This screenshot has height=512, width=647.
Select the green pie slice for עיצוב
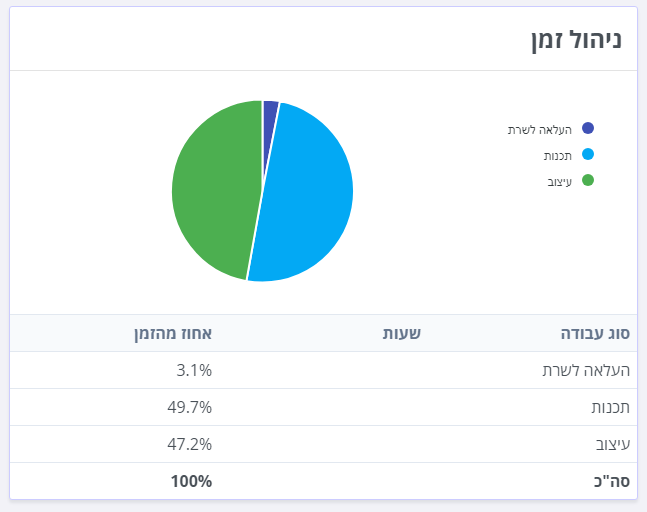point(215,190)
